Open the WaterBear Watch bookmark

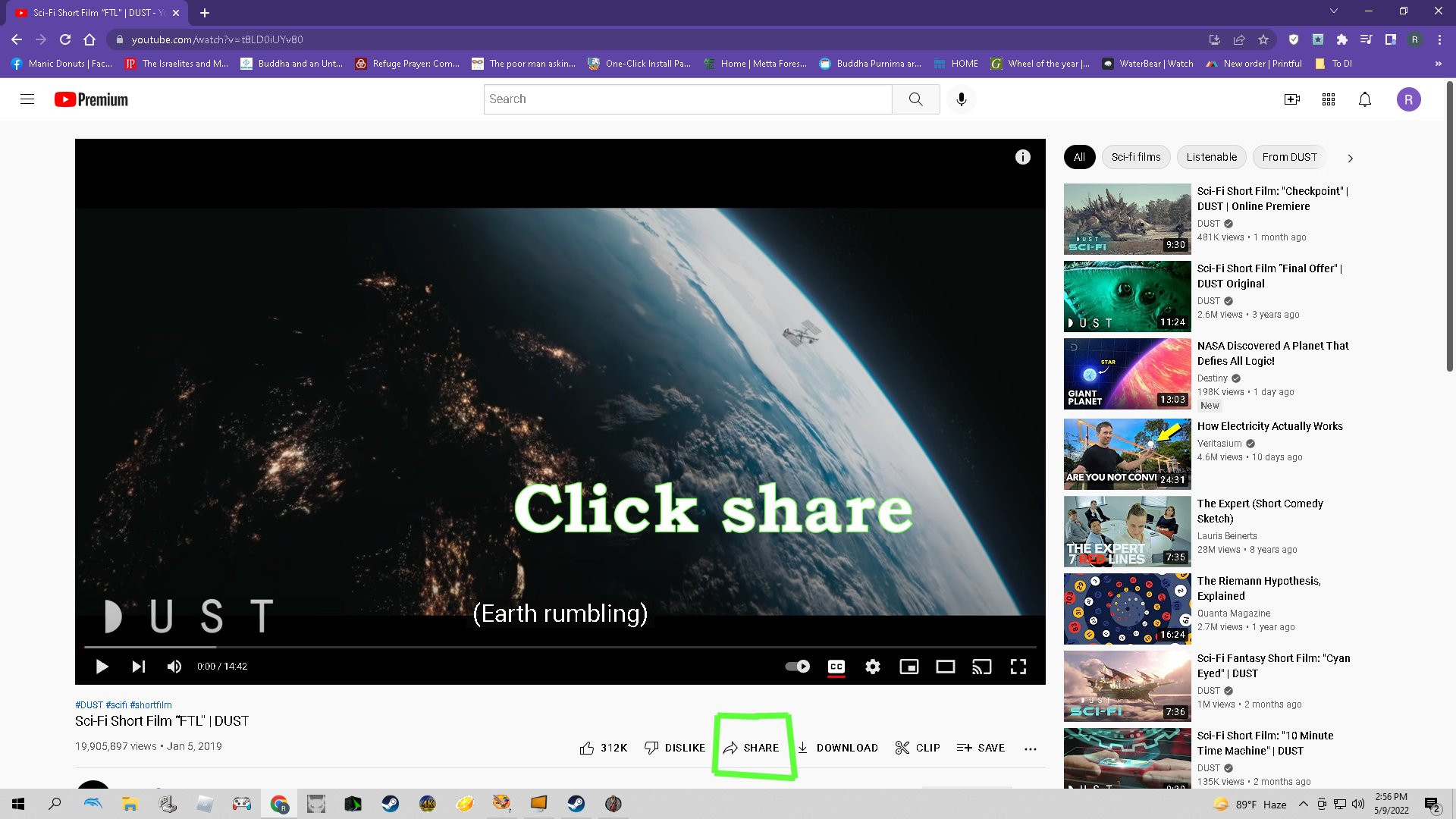[x=1148, y=64]
